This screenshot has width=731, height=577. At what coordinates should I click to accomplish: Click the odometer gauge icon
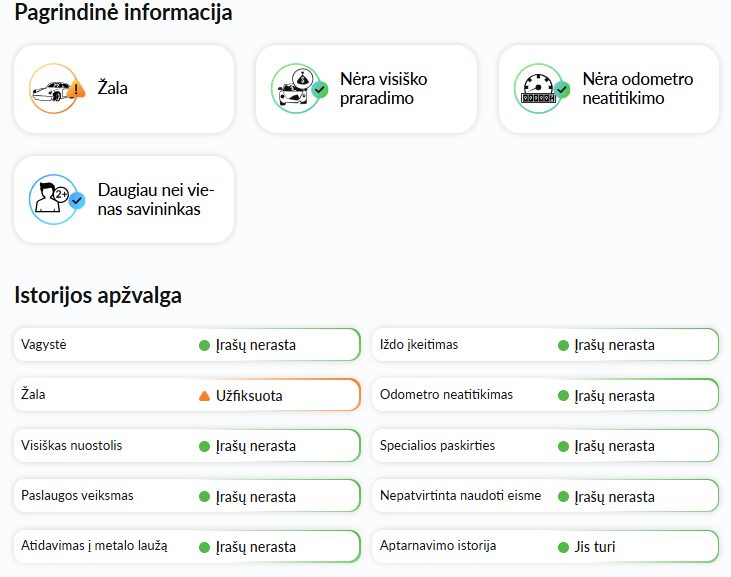(542, 89)
